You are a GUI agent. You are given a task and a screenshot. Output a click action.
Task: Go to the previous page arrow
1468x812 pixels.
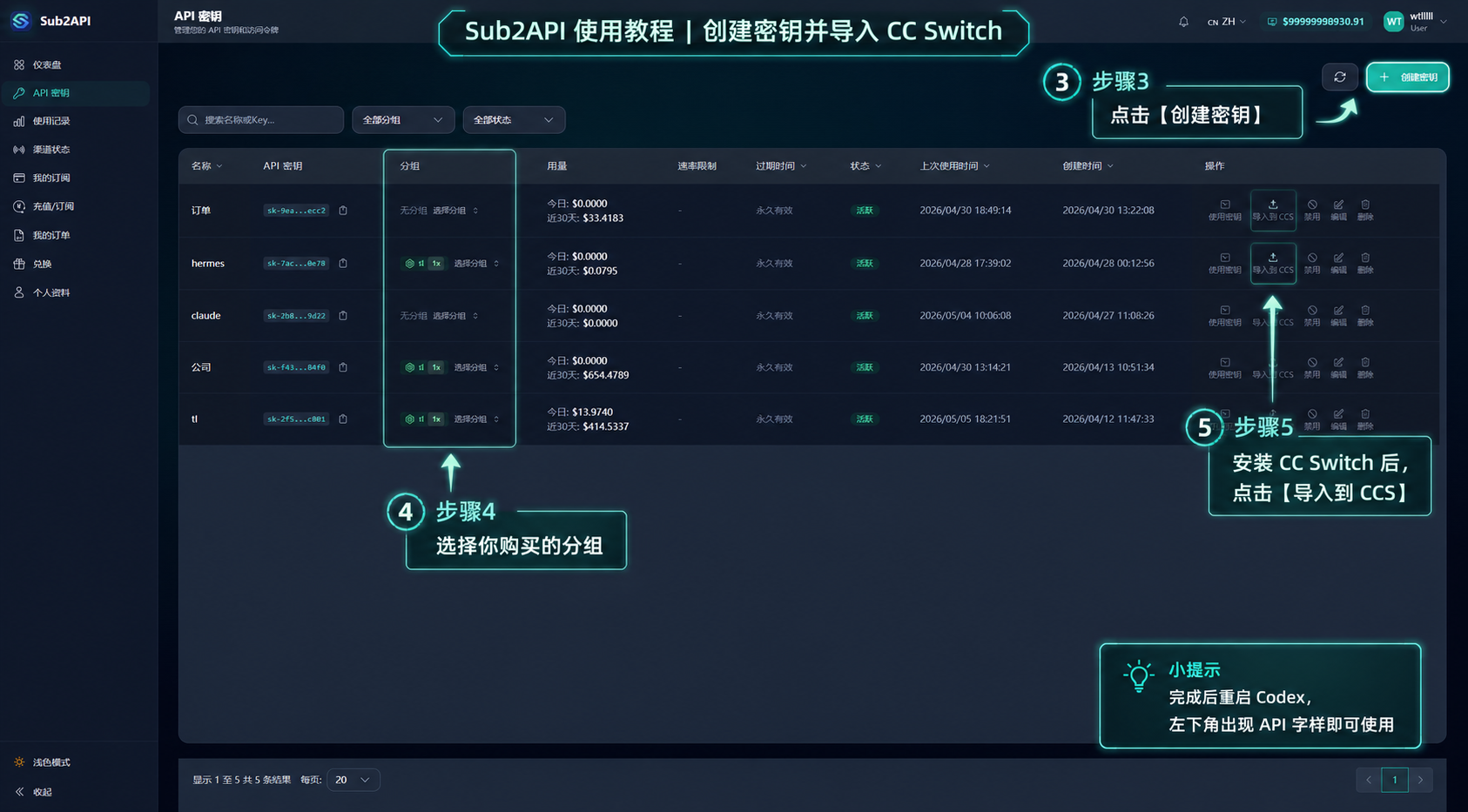coord(1369,780)
